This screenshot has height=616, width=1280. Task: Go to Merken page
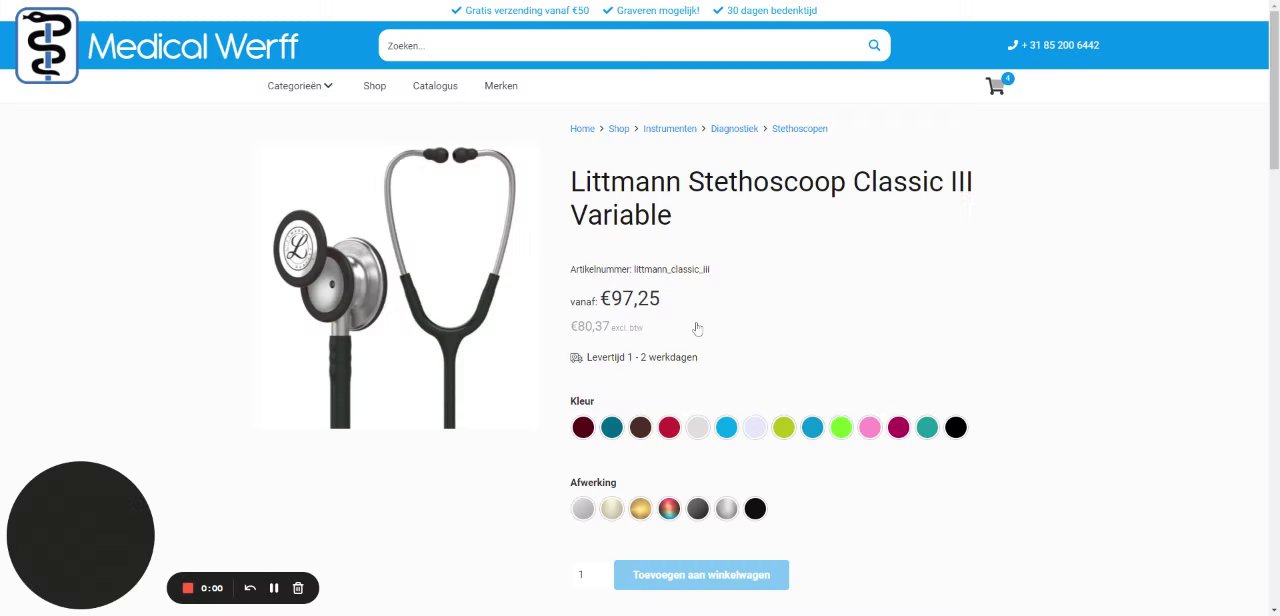(x=501, y=86)
